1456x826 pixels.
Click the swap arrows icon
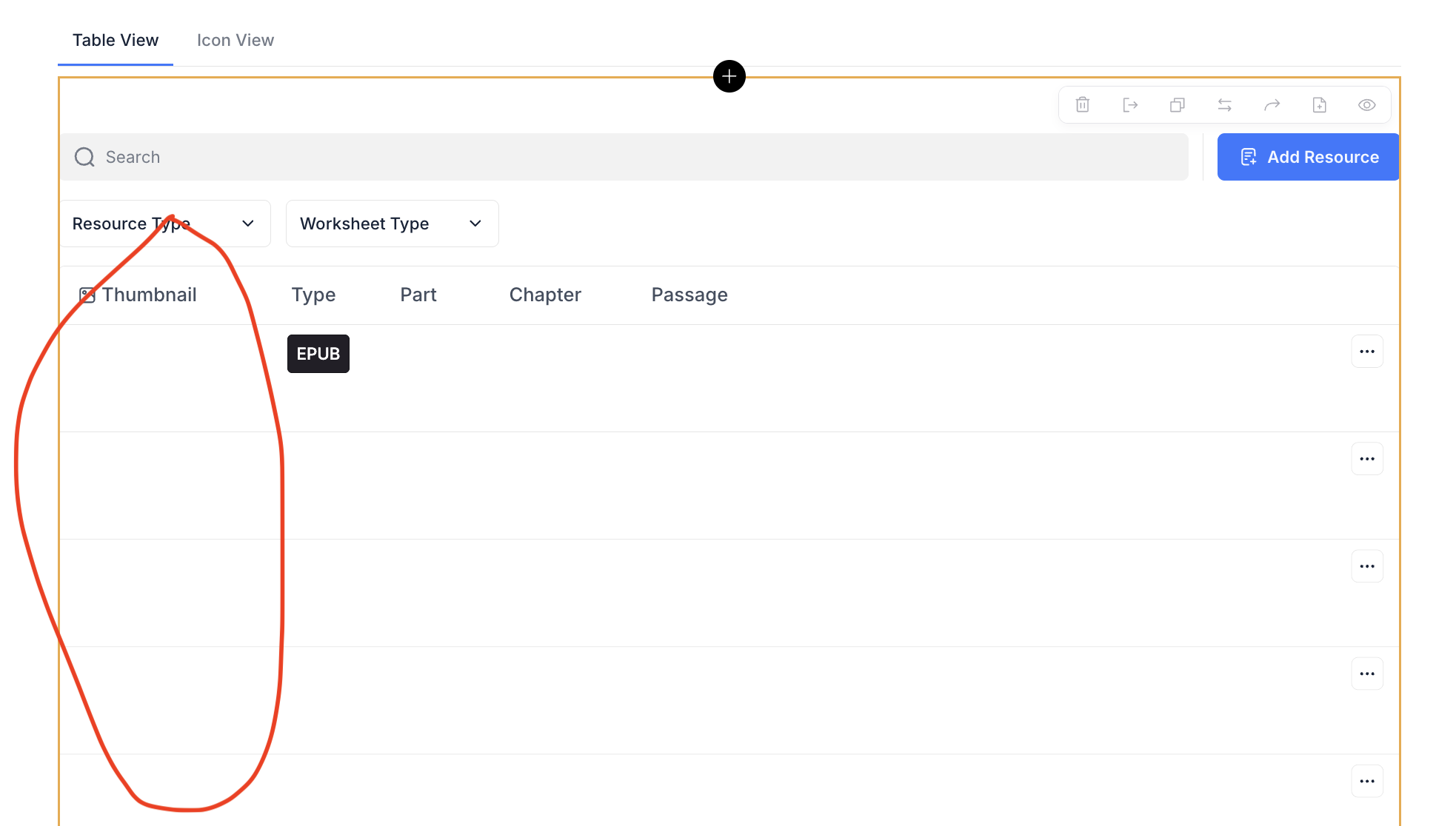[1224, 105]
